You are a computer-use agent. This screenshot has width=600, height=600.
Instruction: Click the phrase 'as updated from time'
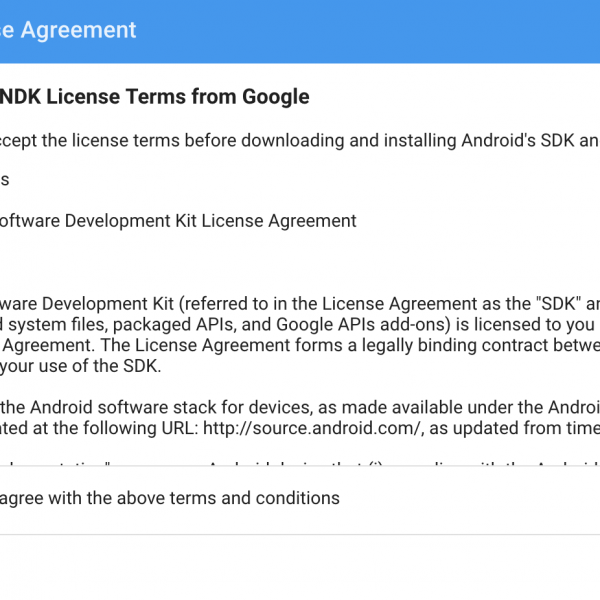pos(515,428)
